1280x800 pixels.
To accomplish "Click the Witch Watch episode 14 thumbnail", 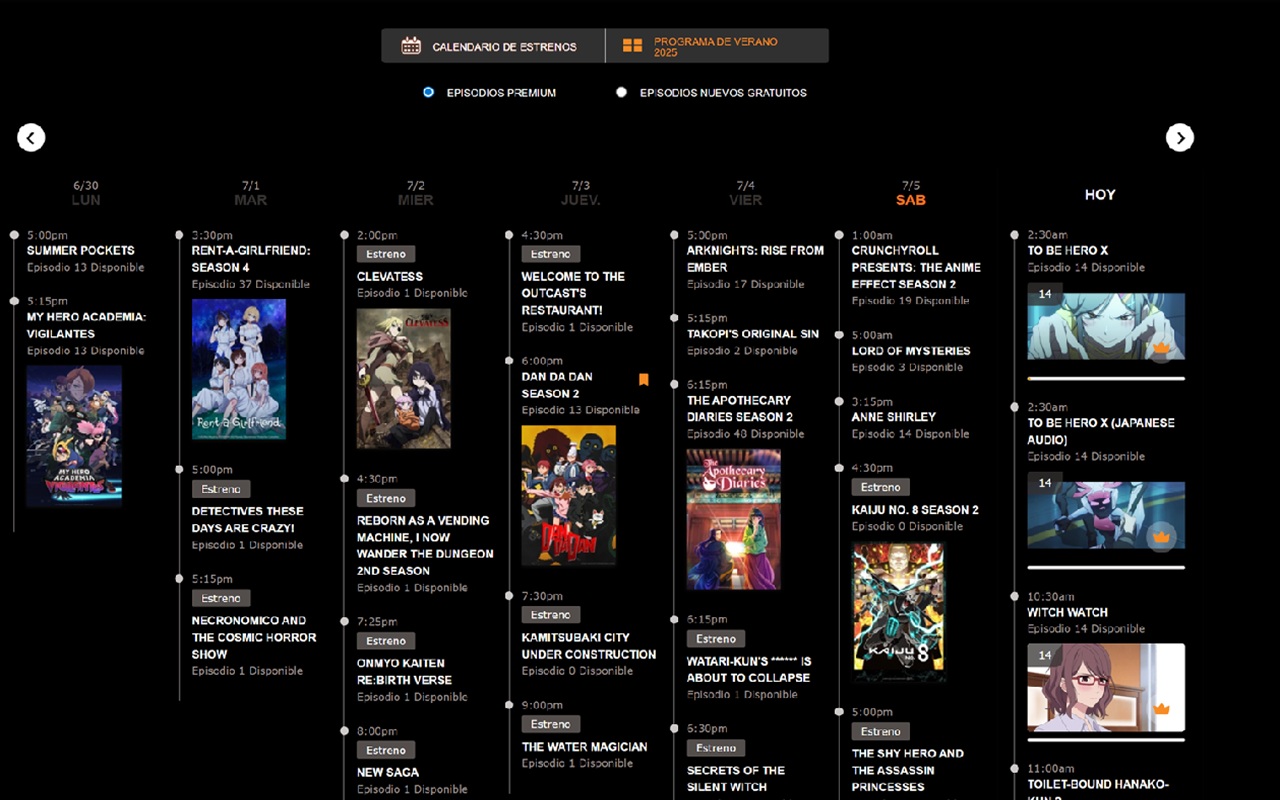I will click(x=1106, y=687).
